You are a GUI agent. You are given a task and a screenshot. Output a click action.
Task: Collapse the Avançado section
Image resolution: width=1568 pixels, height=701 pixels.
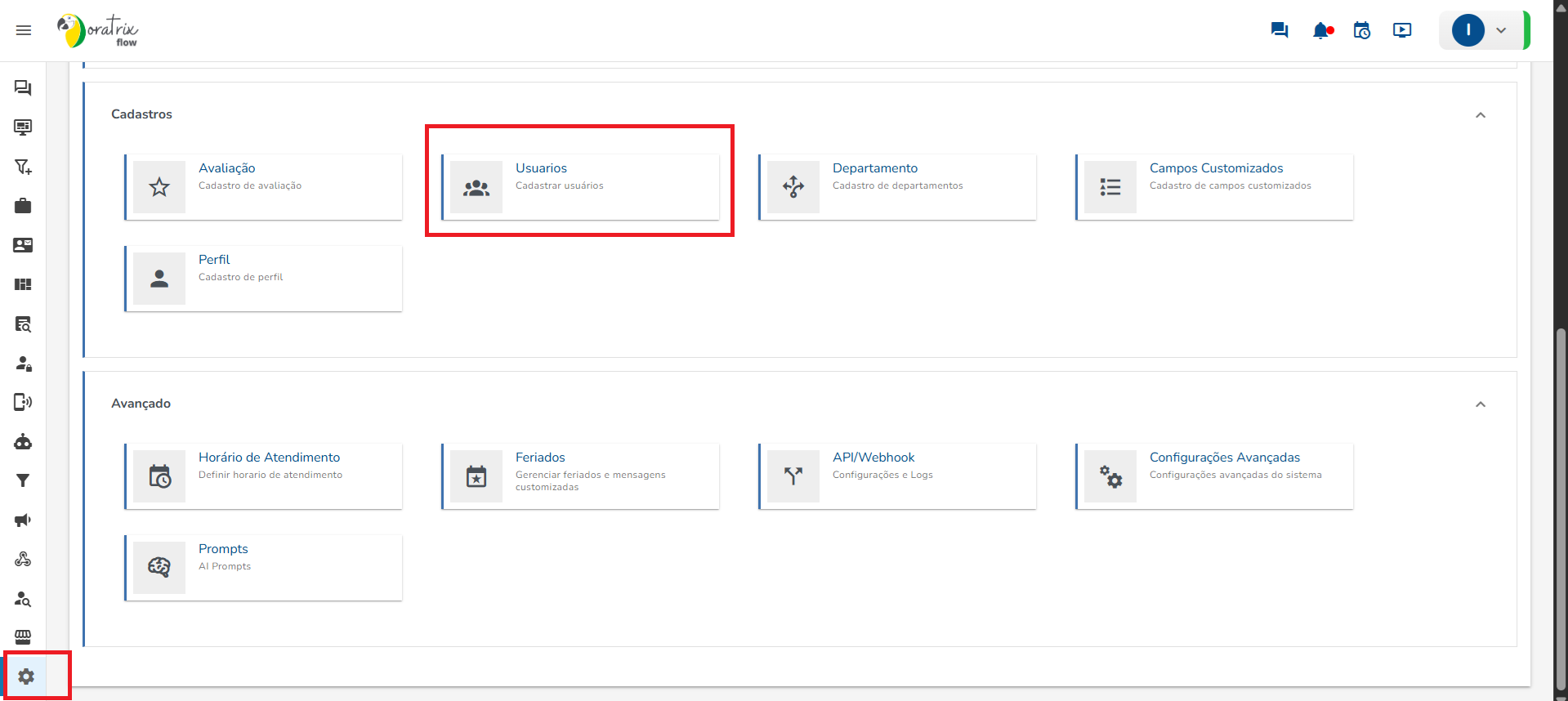tap(1480, 404)
